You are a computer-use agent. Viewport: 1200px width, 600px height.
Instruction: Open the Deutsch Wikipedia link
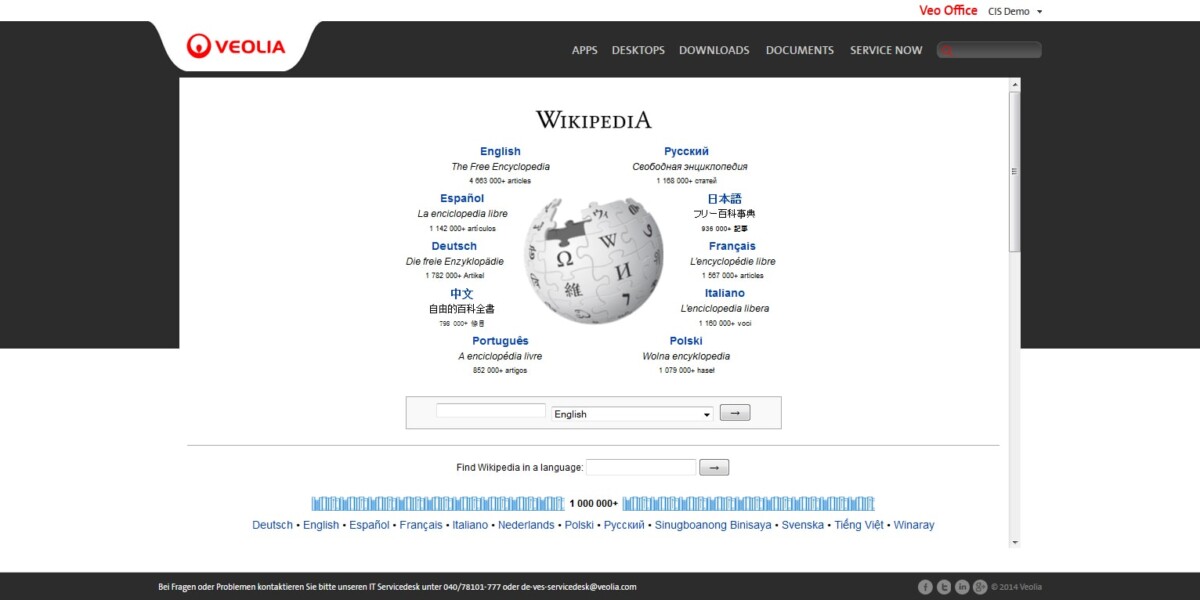pos(454,246)
